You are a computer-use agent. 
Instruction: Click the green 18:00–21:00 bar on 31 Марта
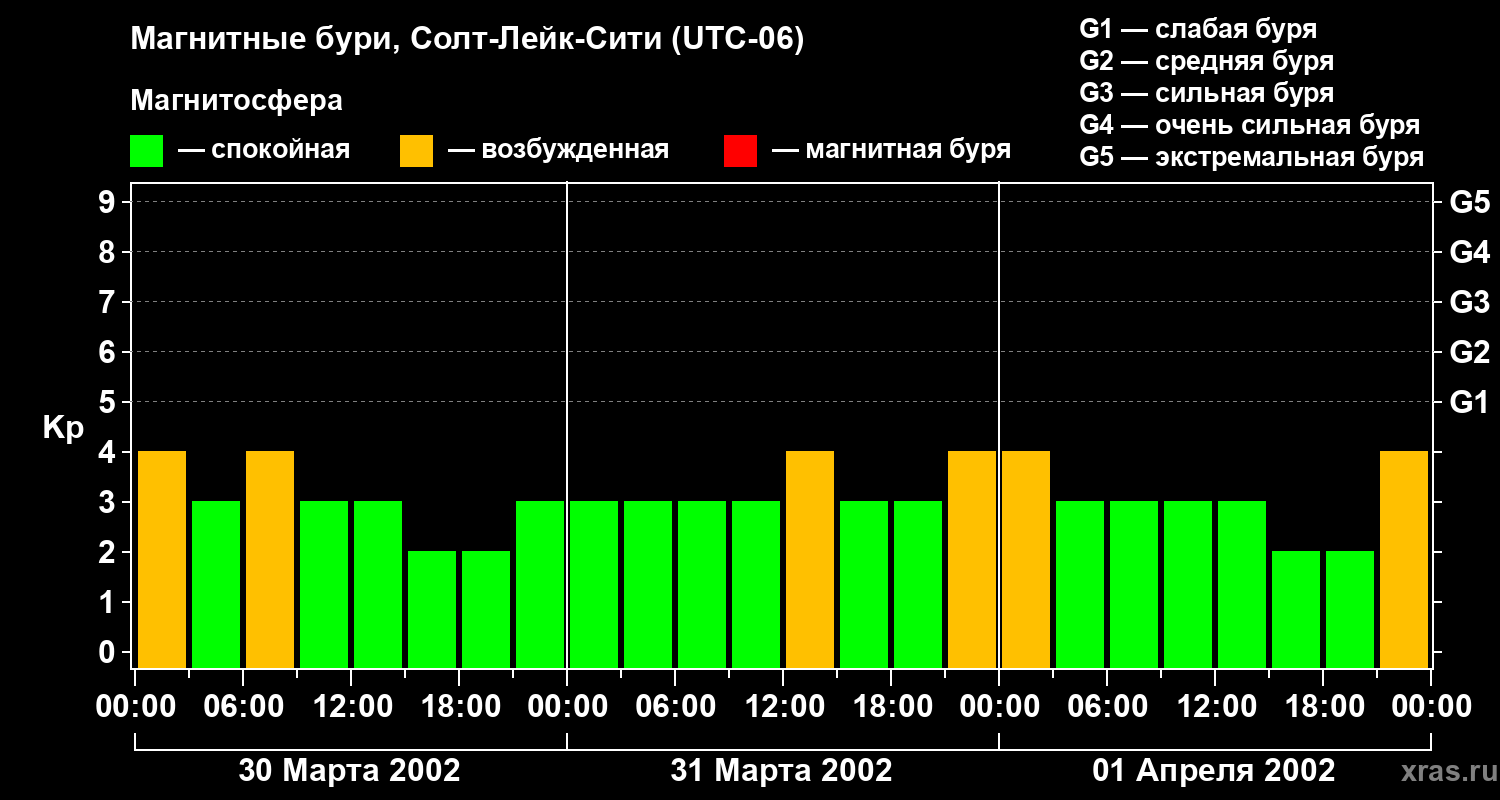pyautogui.click(x=918, y=584)
